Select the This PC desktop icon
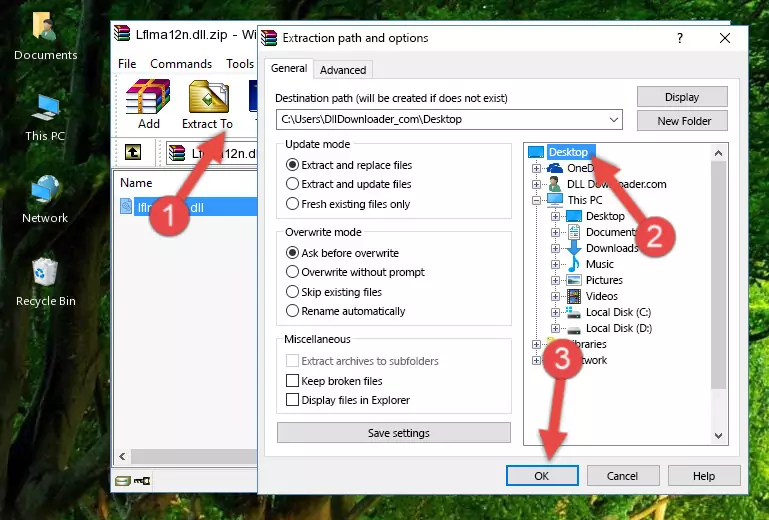The image size is (769, 520). point(46,108)
